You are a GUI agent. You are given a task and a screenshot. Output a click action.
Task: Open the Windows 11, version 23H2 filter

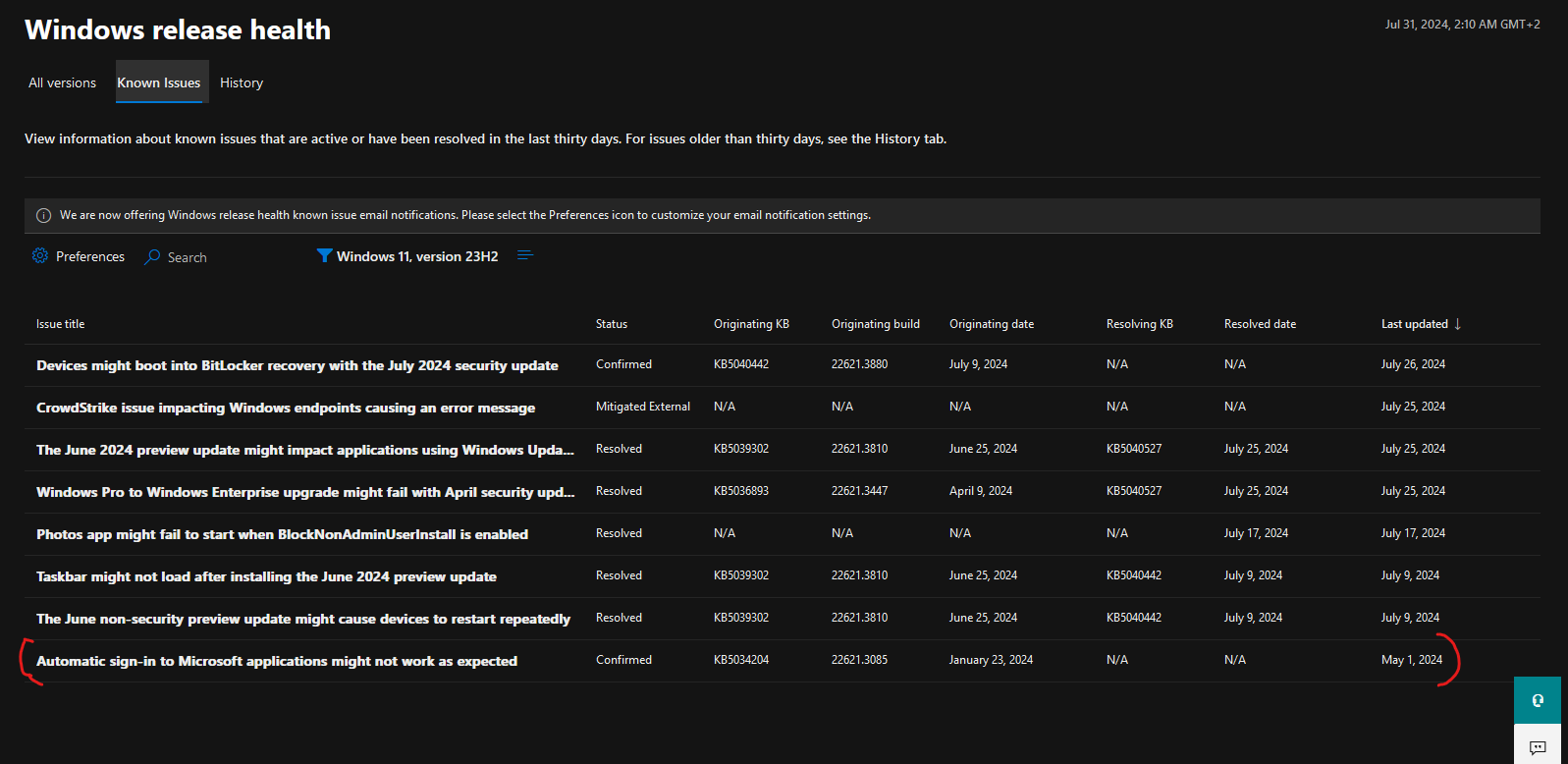(417, 256)
